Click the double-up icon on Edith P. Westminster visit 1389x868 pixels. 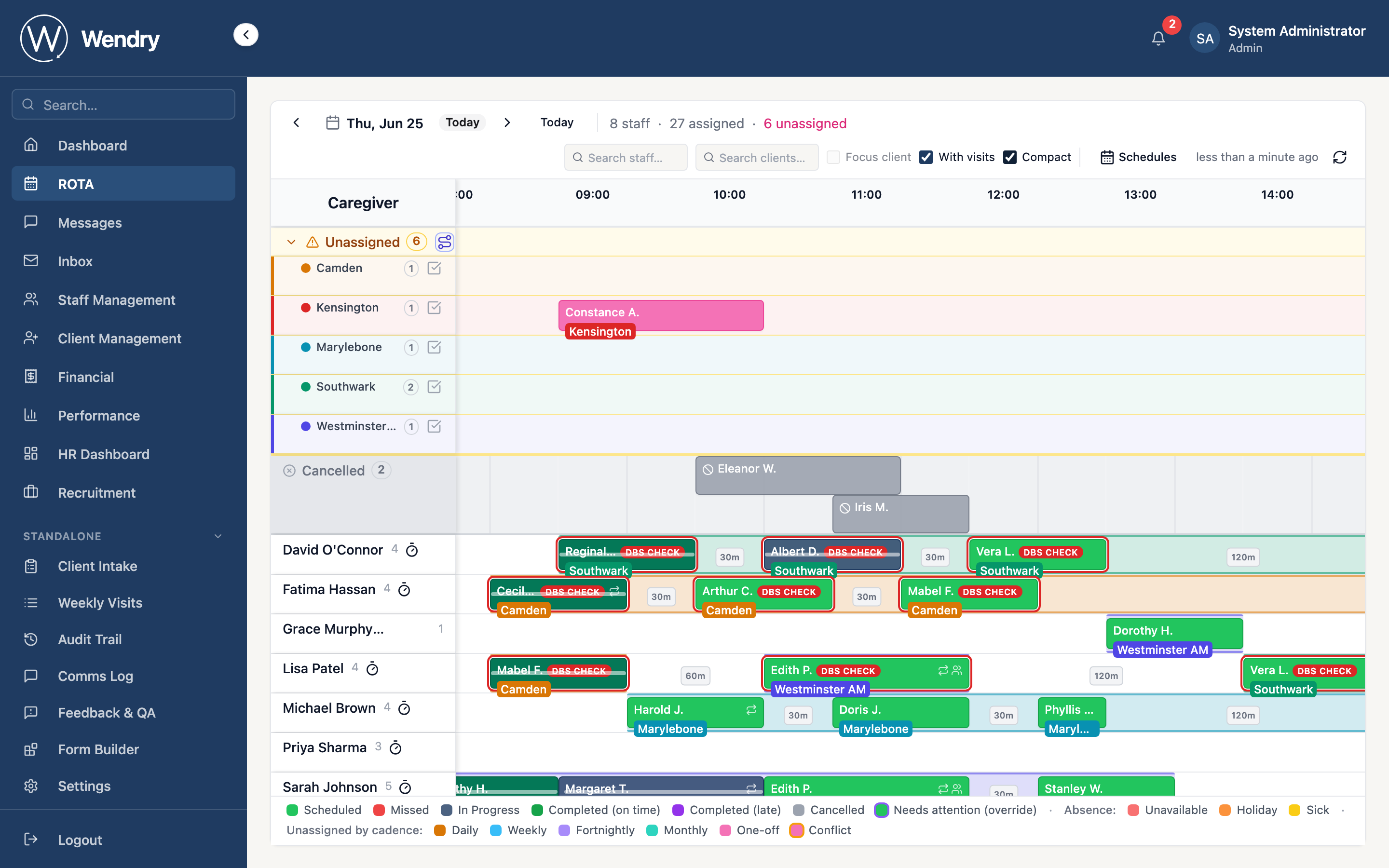pyautogui.click(x=957, y=670)
